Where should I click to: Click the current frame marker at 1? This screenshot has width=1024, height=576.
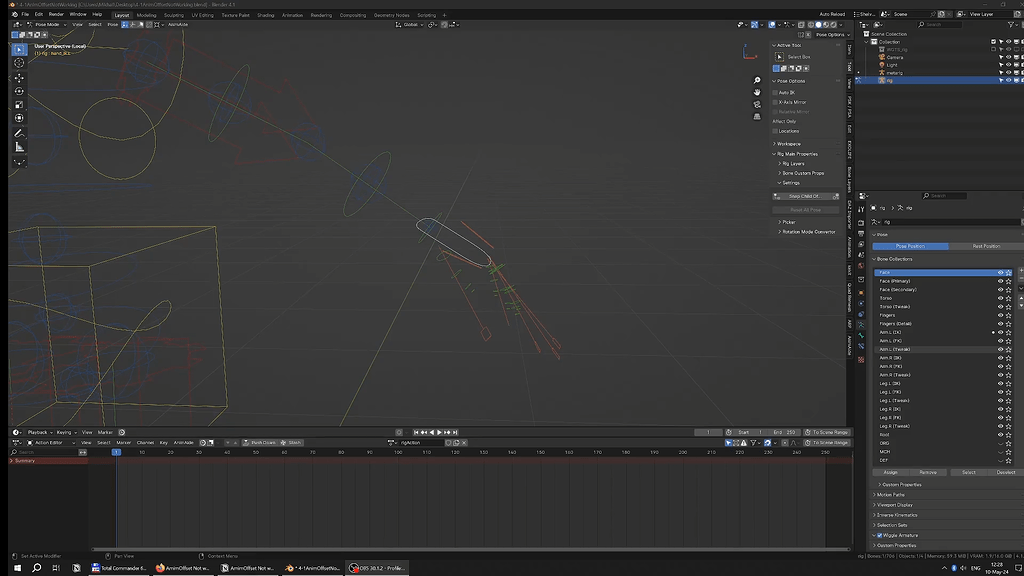coord(116,452)
